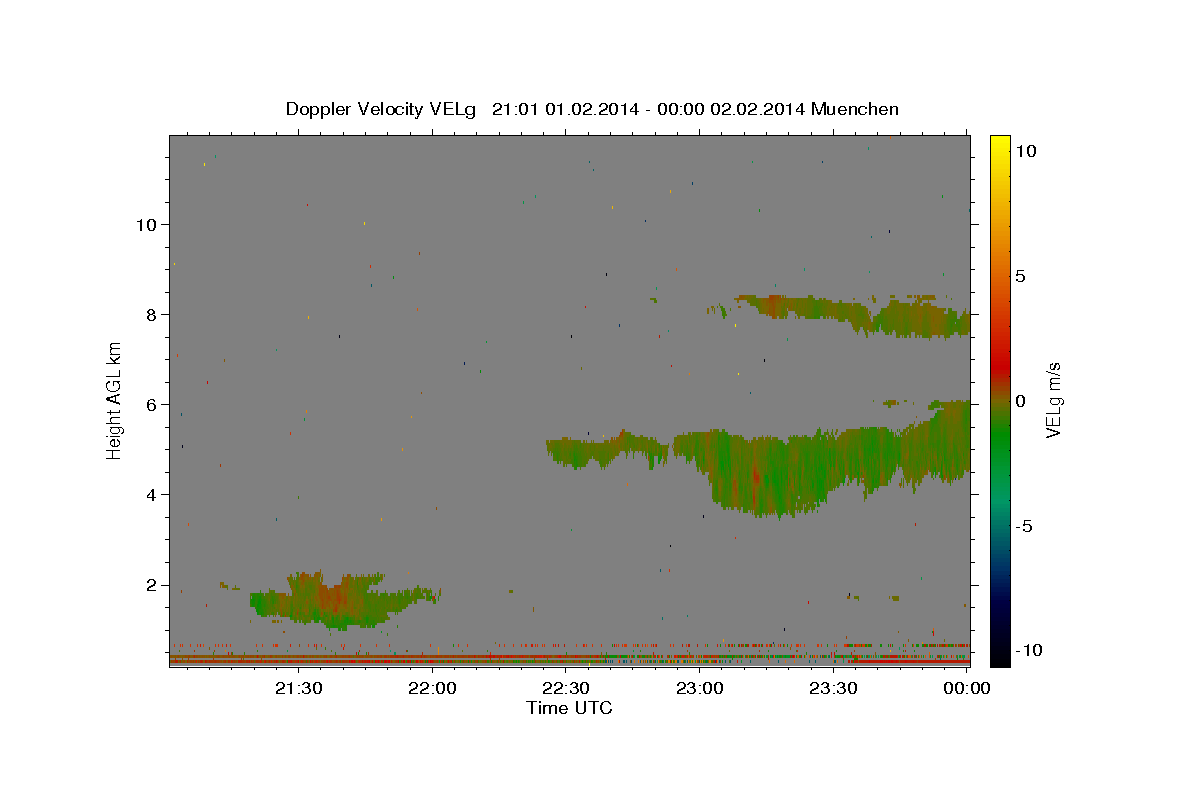Click the height axis label 10
The height and width of the screenshot is (800, 1200).
146,224
